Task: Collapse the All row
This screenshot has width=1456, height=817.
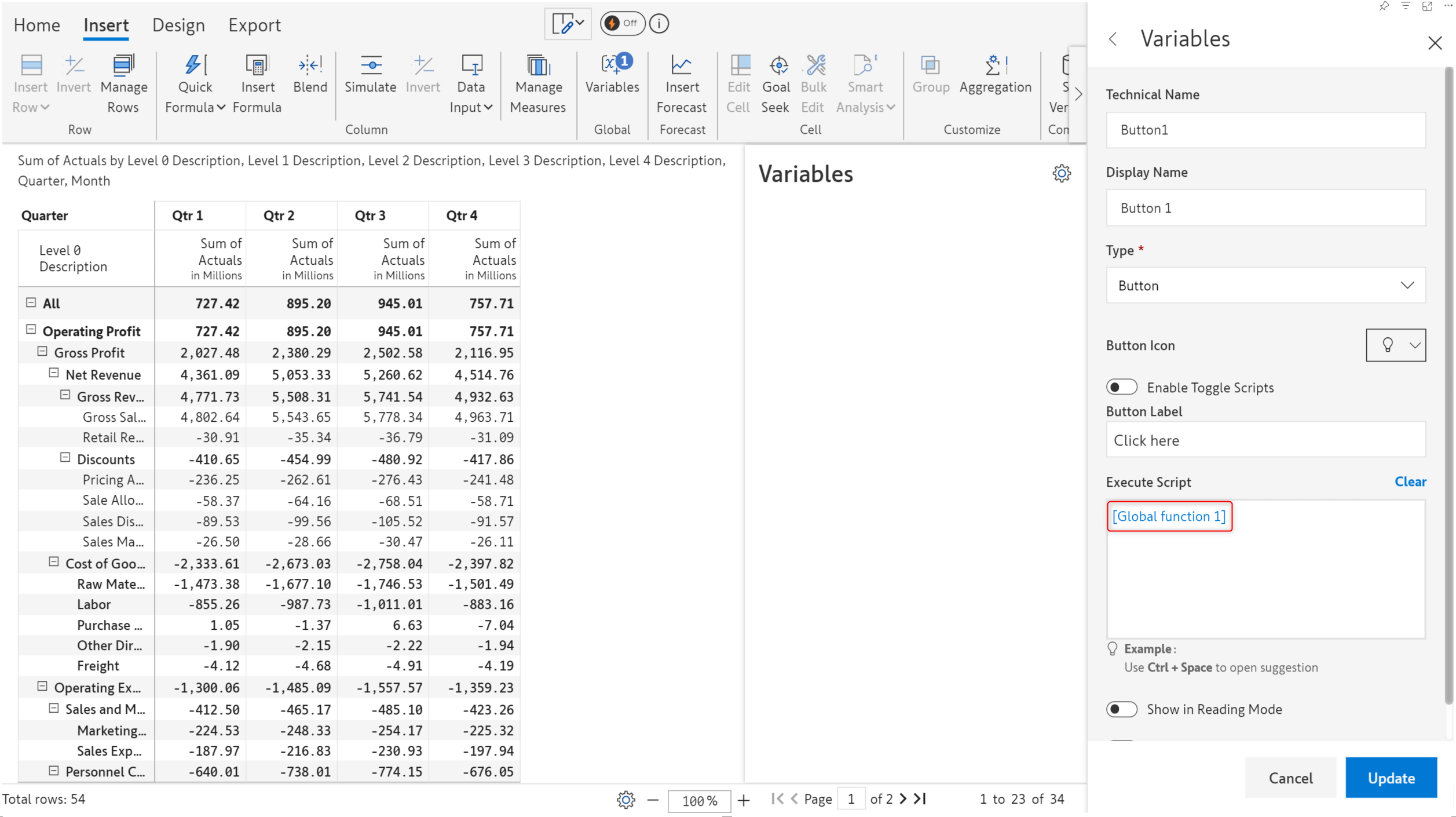Action: (31, 302)
